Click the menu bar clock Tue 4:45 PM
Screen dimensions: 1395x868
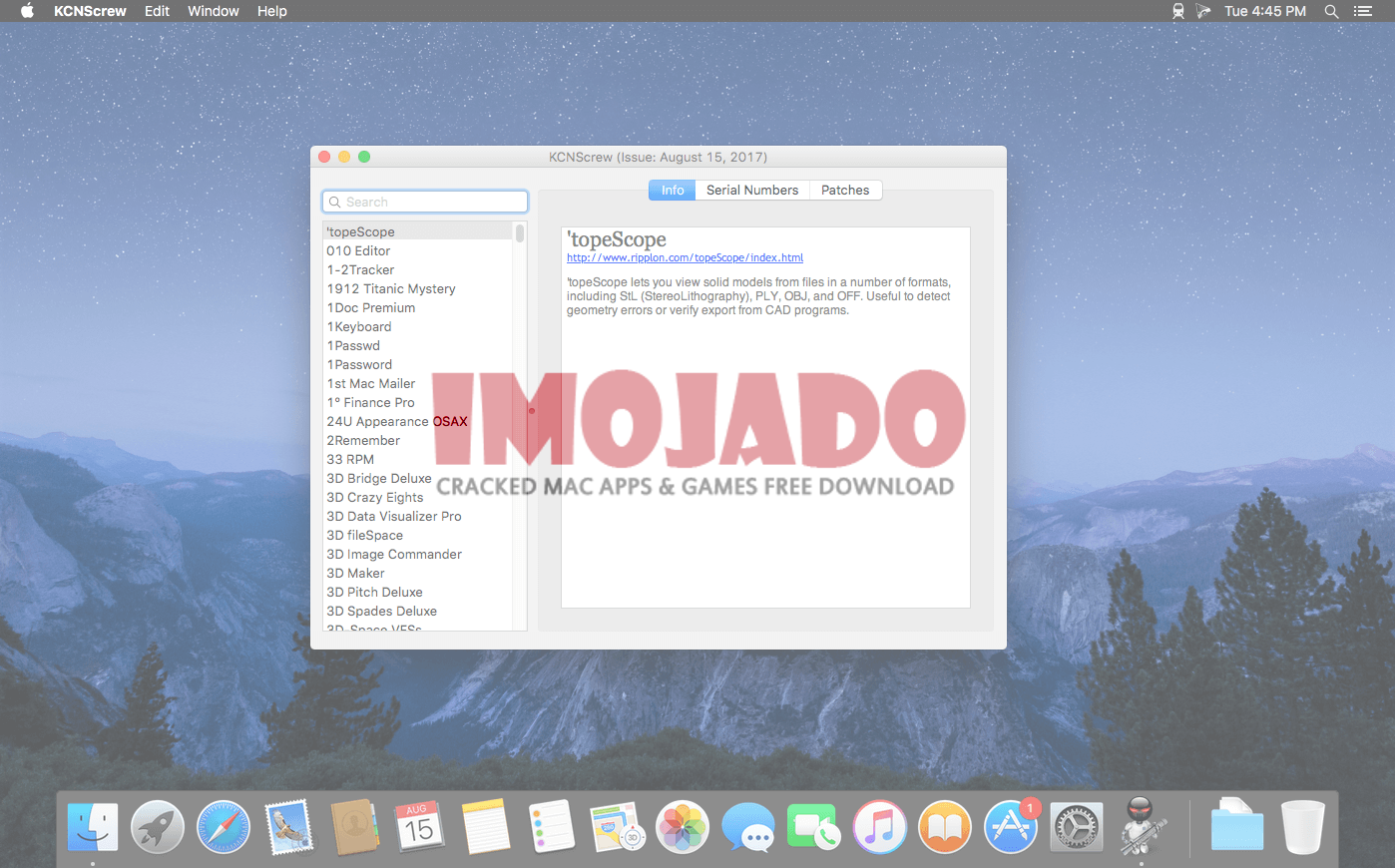1265,11
